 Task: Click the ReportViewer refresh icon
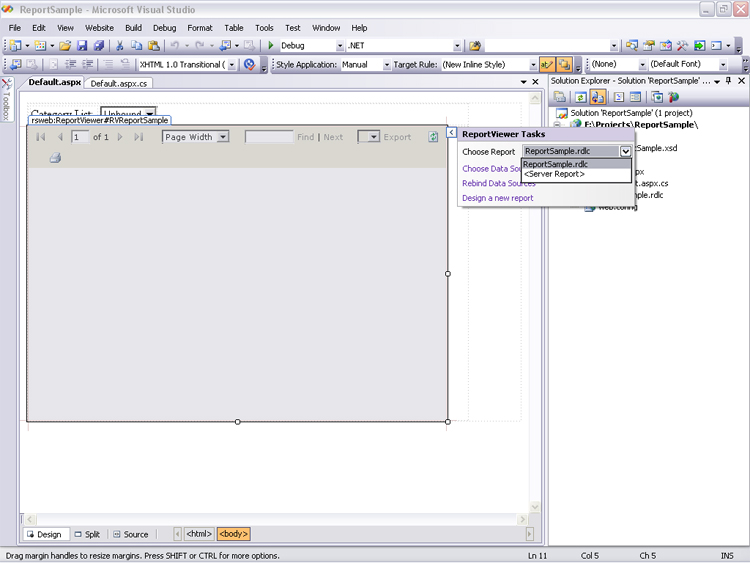point(433,137)
